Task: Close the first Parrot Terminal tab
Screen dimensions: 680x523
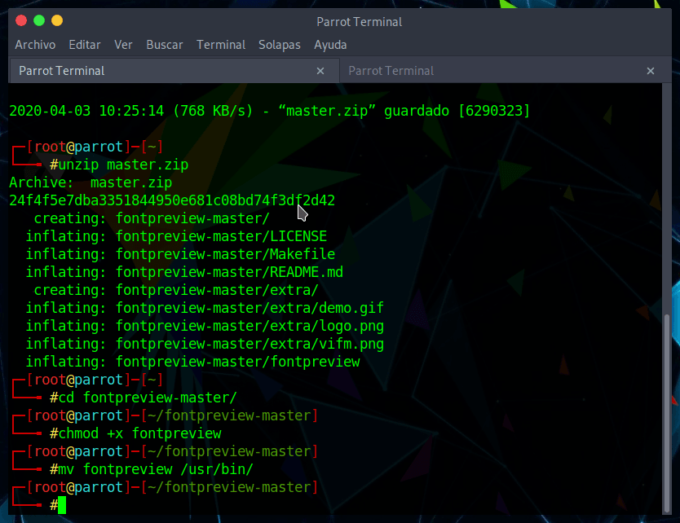Action: [320, 71]
